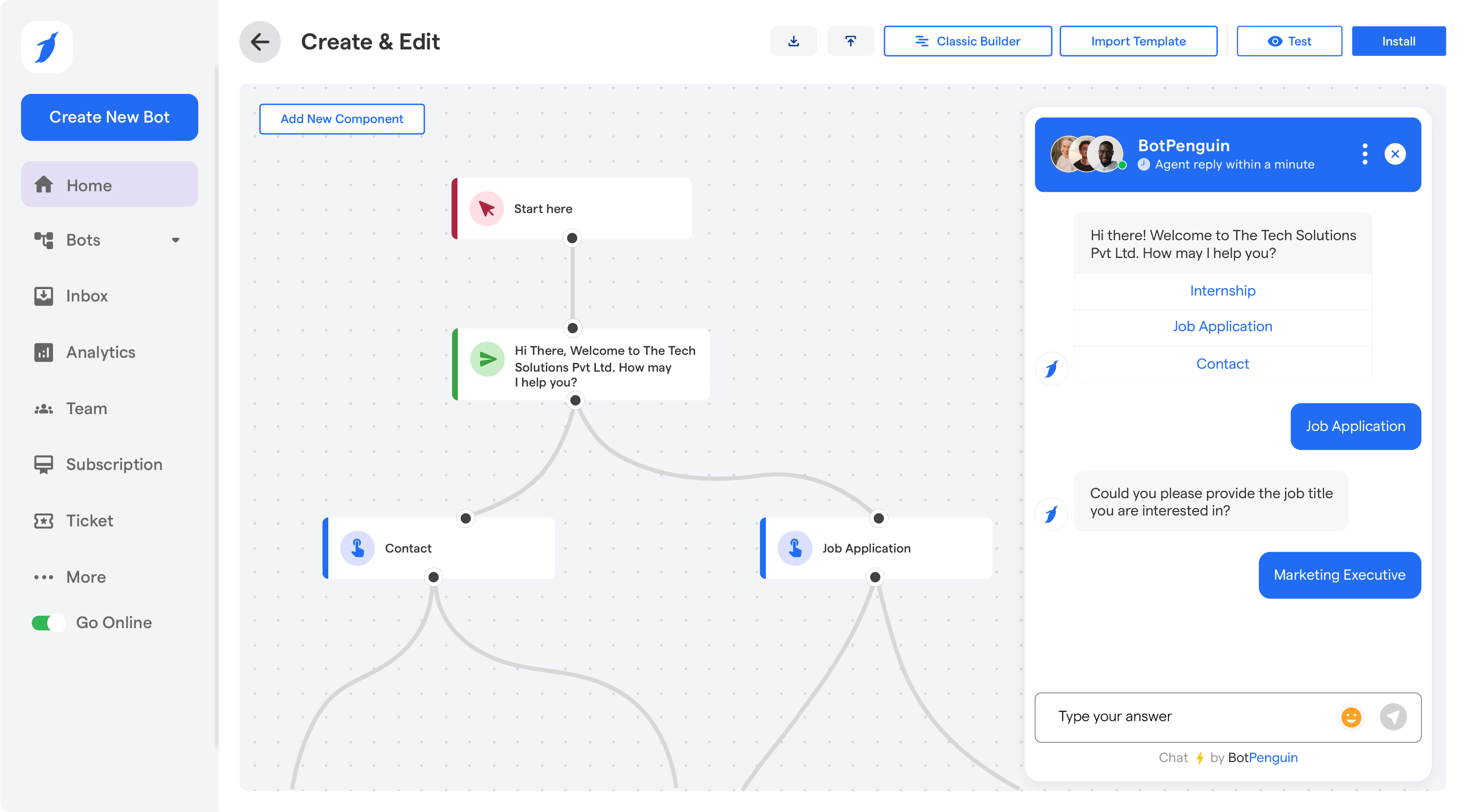
Task: Click the upload/share icon in top toolbar
Action: 850,41
